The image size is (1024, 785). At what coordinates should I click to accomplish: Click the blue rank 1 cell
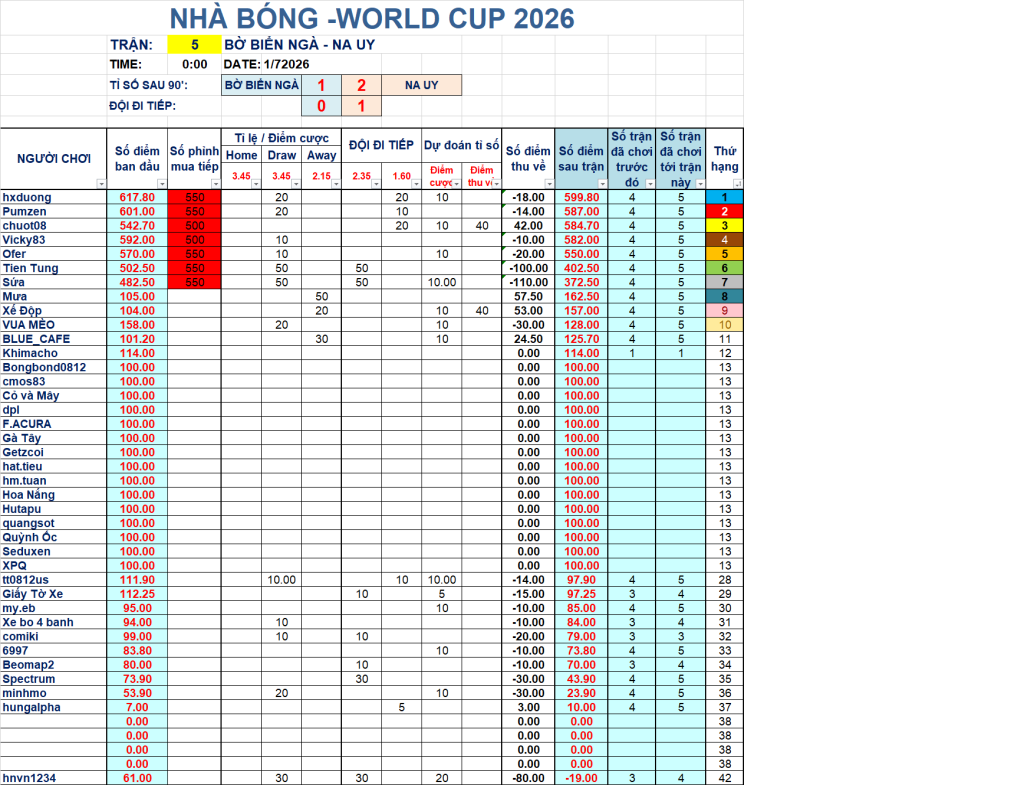[724, 197]
